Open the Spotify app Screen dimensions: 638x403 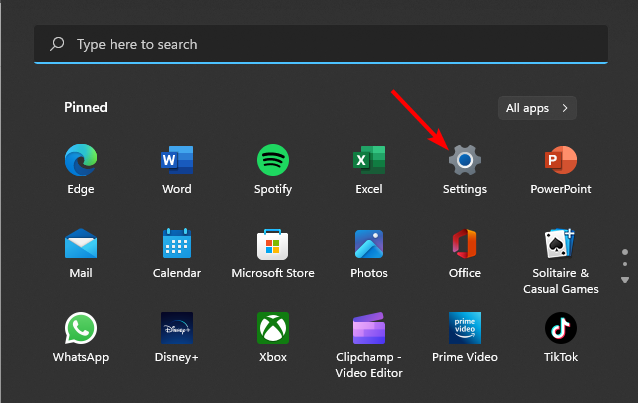[273, 170]
